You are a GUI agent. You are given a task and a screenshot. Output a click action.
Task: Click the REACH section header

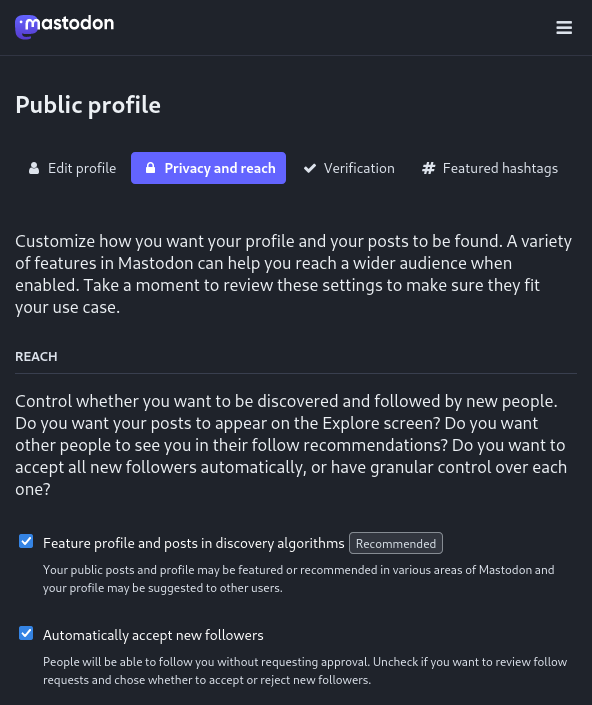[36, 357]
